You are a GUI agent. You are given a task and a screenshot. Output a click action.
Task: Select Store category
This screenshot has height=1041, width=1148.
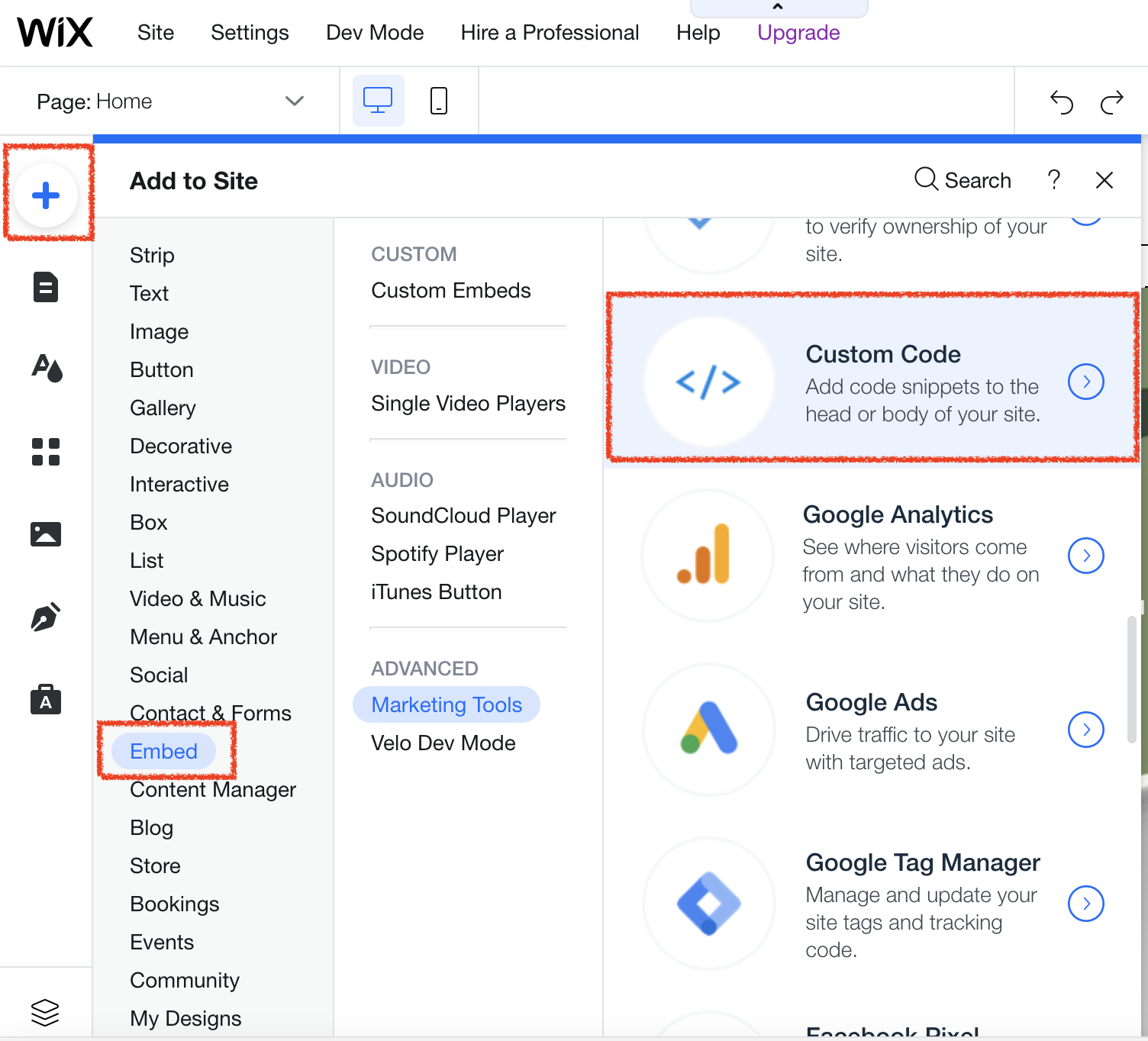tap(155, 865)
